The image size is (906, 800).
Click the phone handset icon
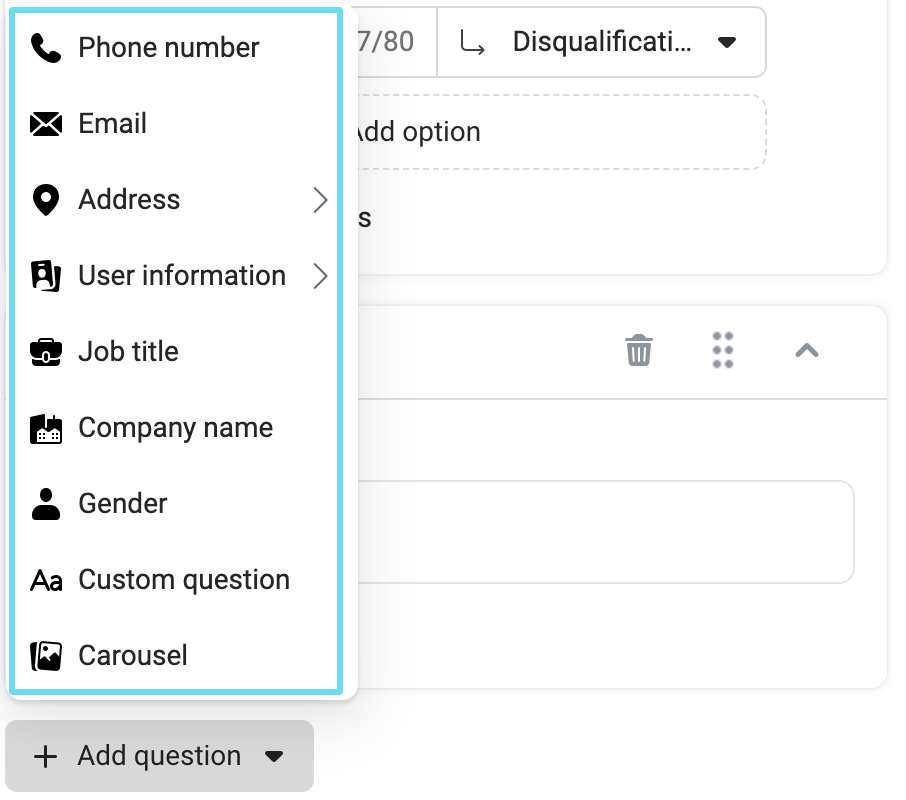[46, 48]
